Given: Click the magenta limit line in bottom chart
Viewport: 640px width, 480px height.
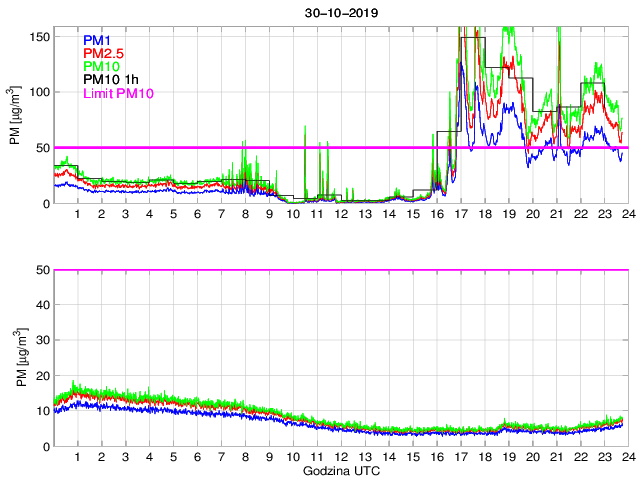Looking at the screenshot, I should pyautogui.click(x=340, y=270).
